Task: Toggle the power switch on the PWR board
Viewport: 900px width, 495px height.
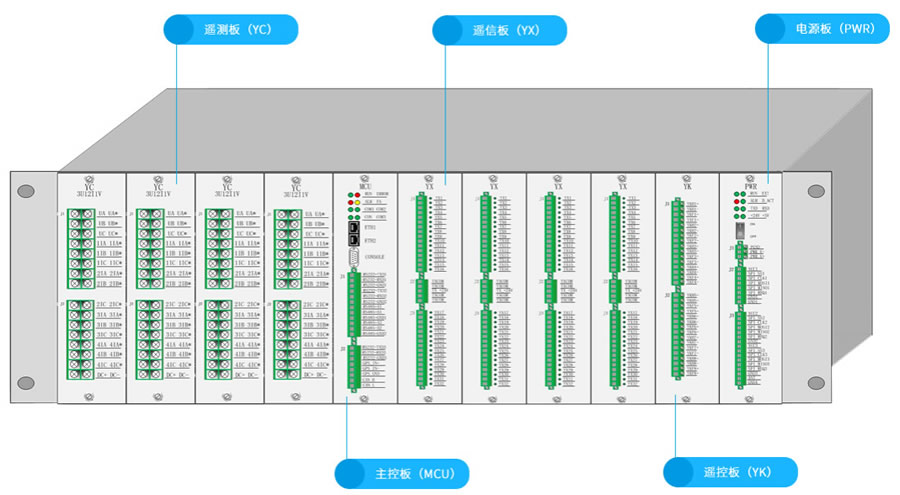Action: (740, 231)
